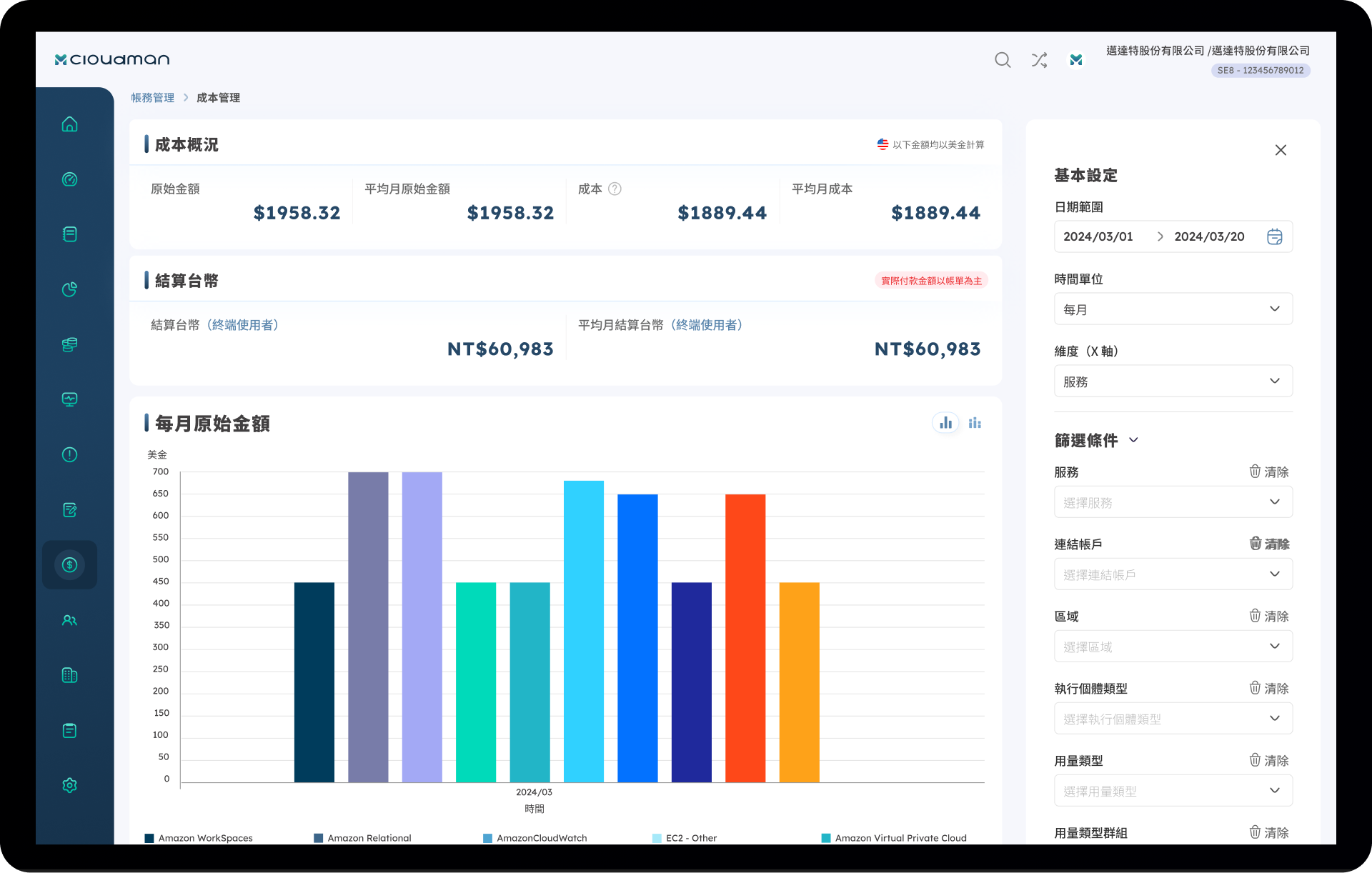
Task: Click the SE8 - 123456789012 account badge
Action: [x=1261, y=70]
